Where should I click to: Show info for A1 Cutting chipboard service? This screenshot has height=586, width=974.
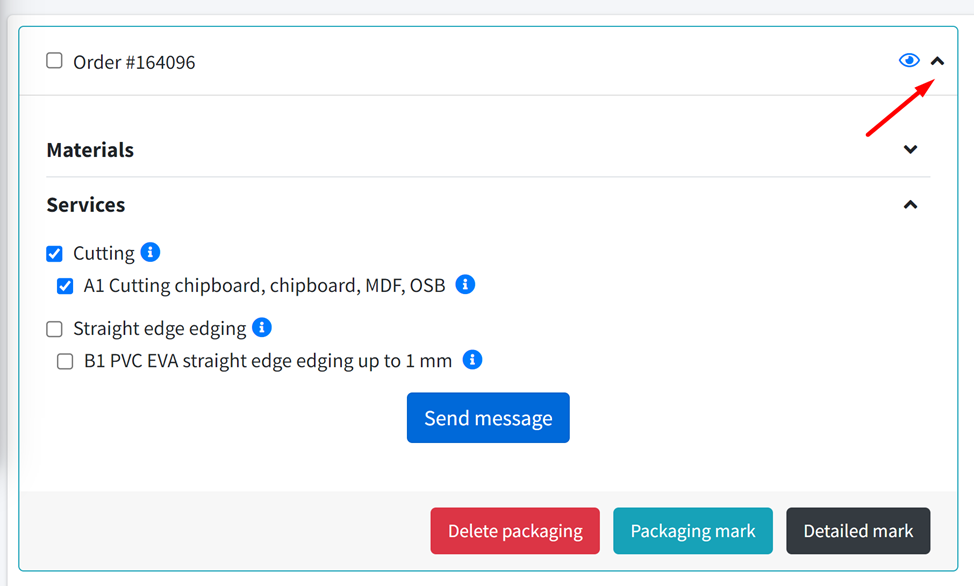[465, 285]
